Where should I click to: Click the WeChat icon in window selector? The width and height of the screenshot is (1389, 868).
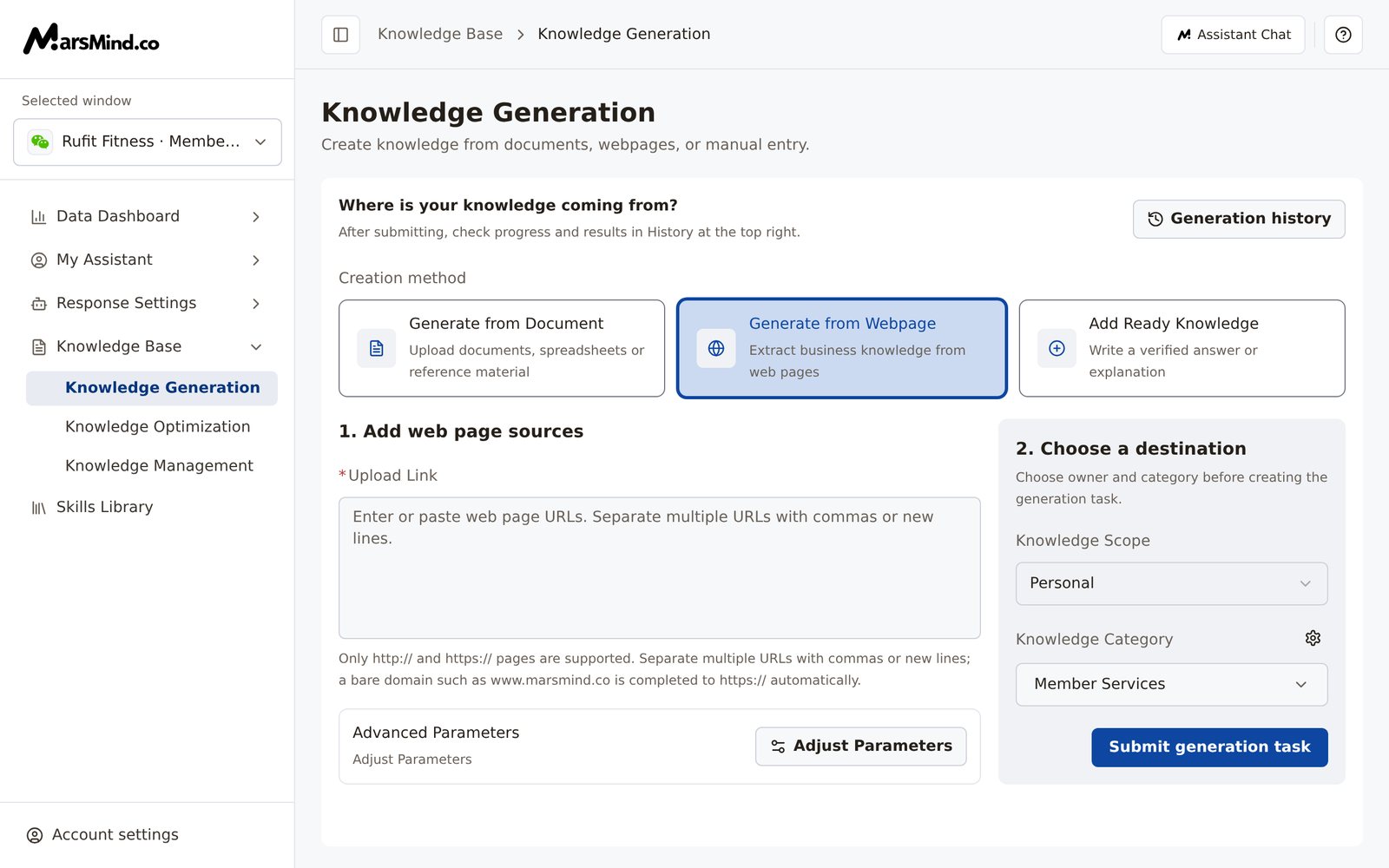pyautogui.click(x=40, y=141)
